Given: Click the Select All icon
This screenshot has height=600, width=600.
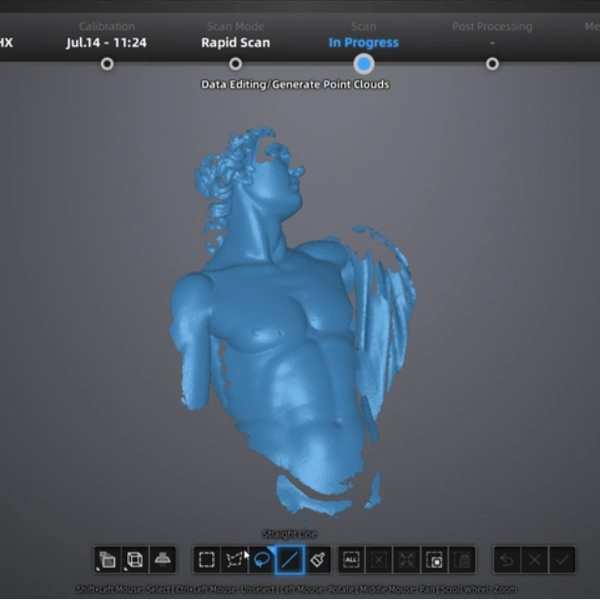Looking at the screenshot, I should tap(351, 560).
